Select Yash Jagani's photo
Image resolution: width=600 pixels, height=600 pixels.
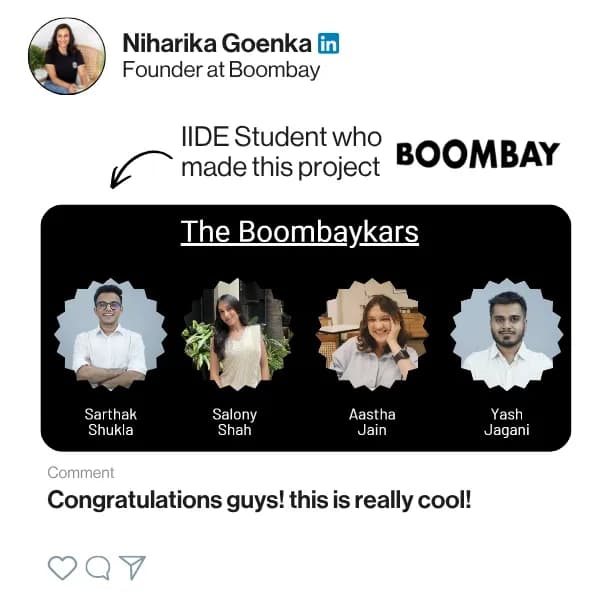(507, 334)
